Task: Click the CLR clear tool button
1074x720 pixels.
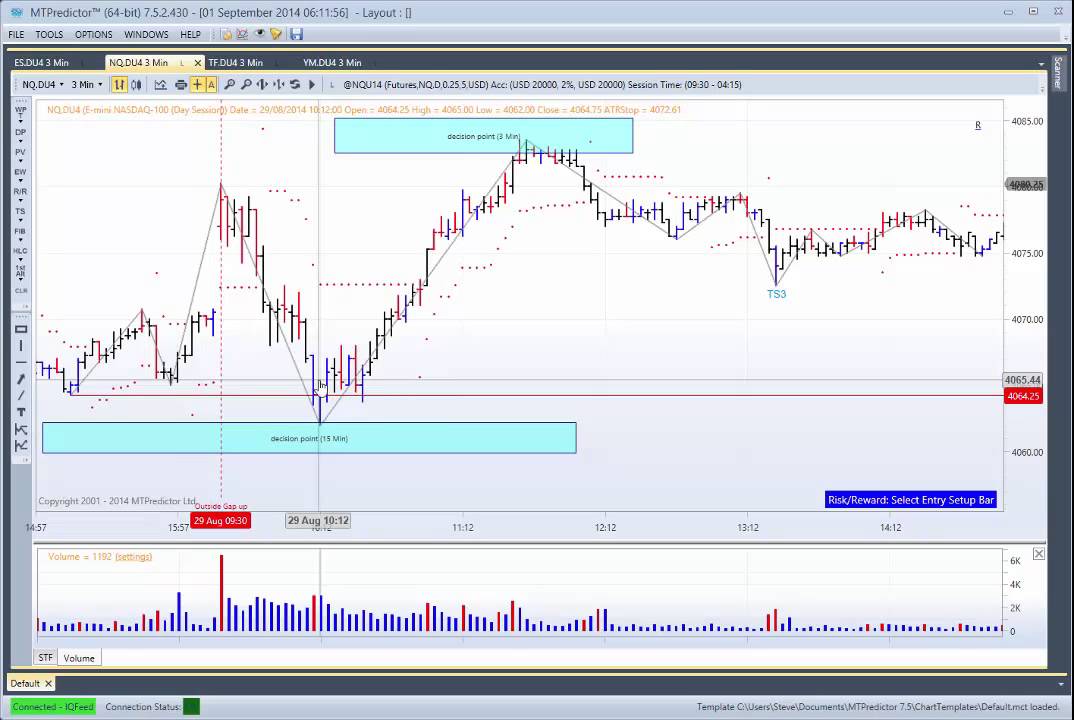Action: (x=21, y=290)
